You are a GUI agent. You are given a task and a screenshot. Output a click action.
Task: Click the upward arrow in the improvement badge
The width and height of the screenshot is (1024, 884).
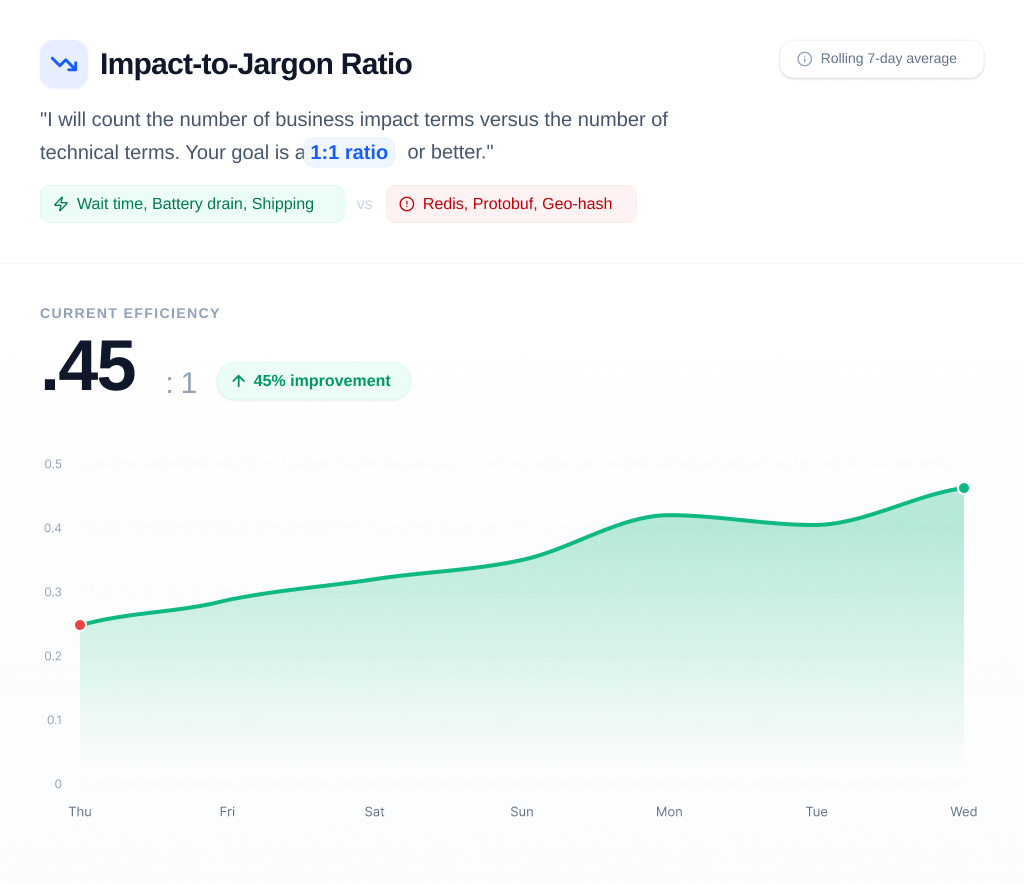point(239,381)
